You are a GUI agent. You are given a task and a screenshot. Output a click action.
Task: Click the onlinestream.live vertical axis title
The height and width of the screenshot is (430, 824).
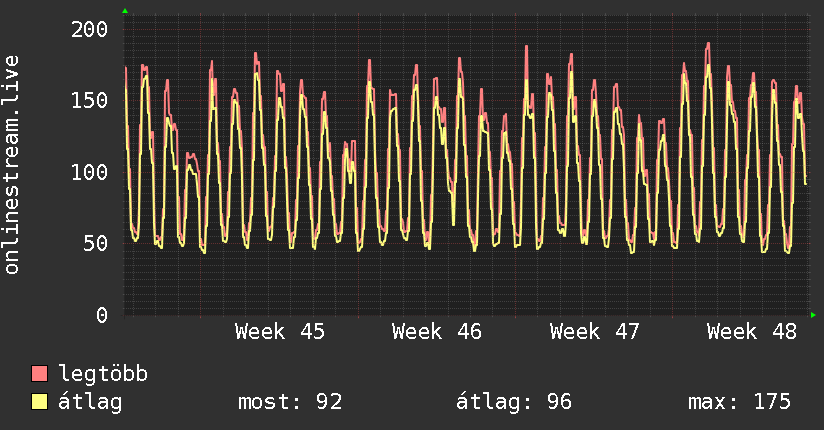[11, 165]
